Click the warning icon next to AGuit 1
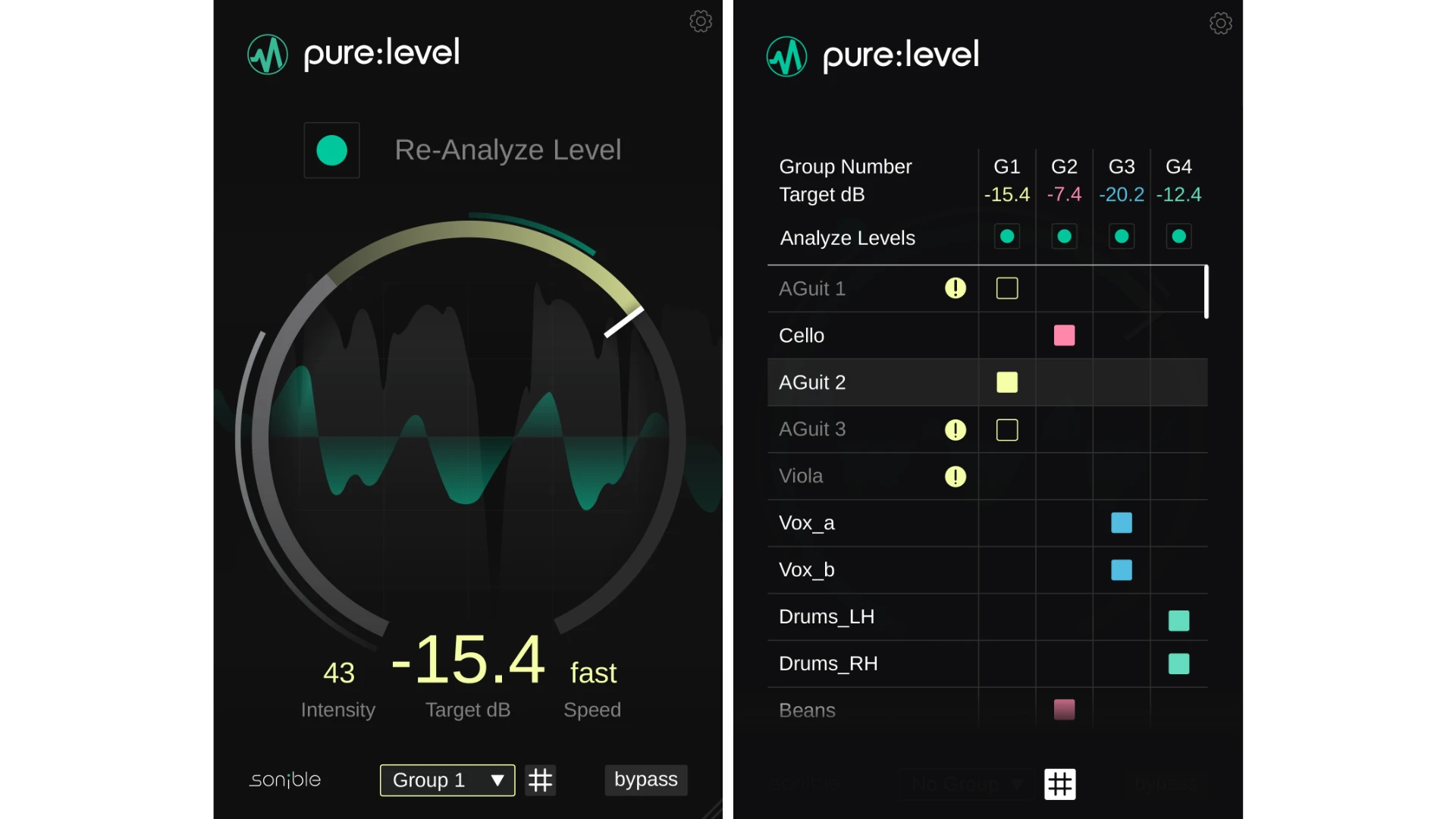This screenshot has width=1456, height=819. point(955,288)
